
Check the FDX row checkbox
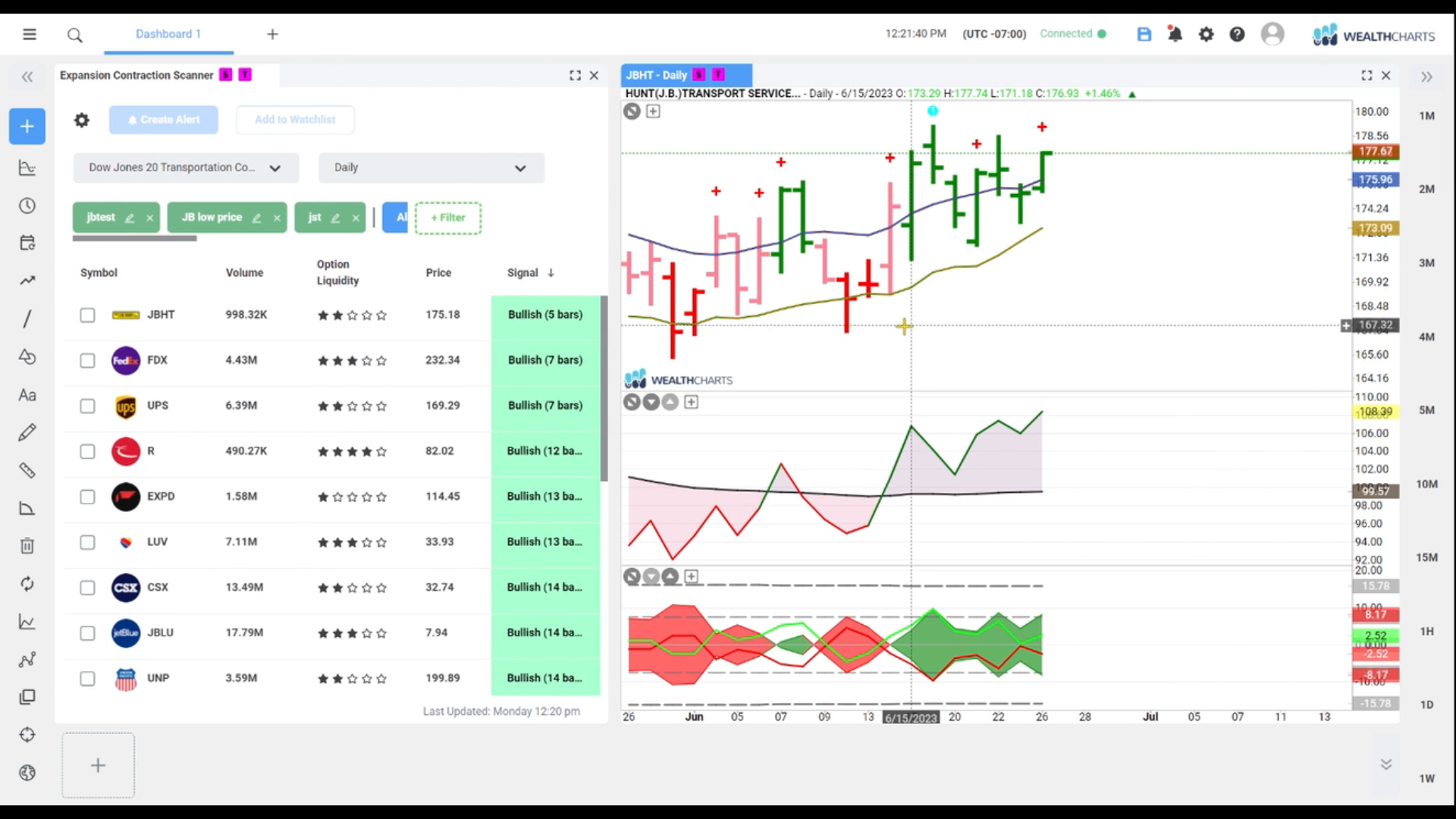pyautogui.click(x=88, y=360)
